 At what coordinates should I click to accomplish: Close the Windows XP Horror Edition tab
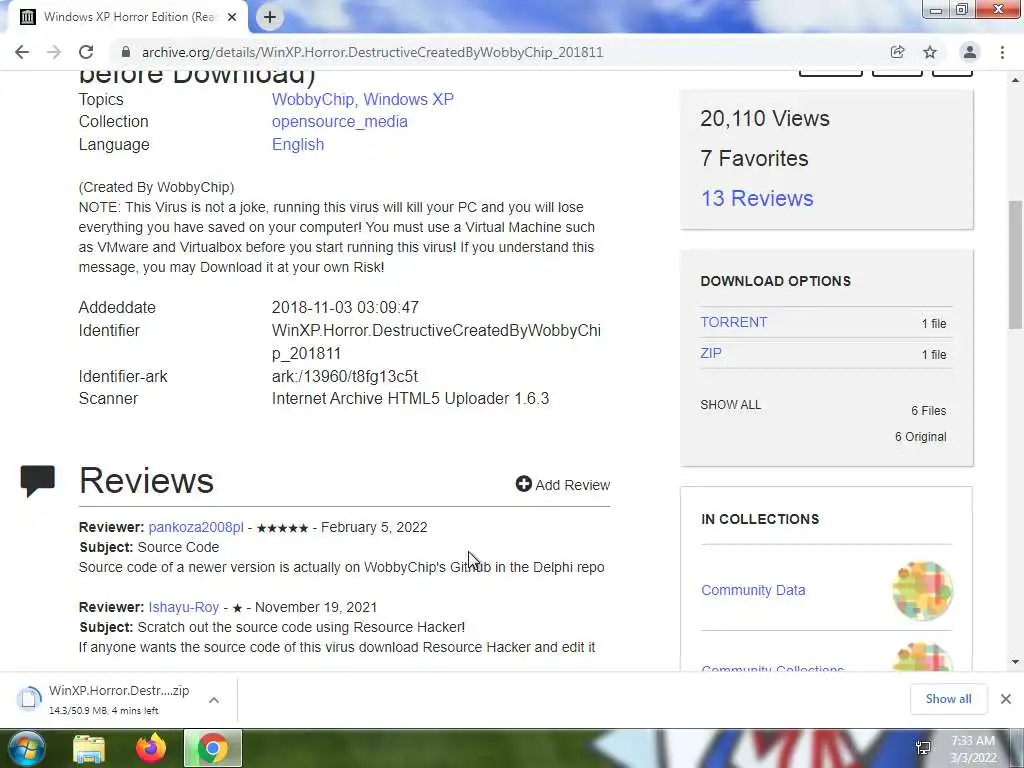[x=232, y=18]
